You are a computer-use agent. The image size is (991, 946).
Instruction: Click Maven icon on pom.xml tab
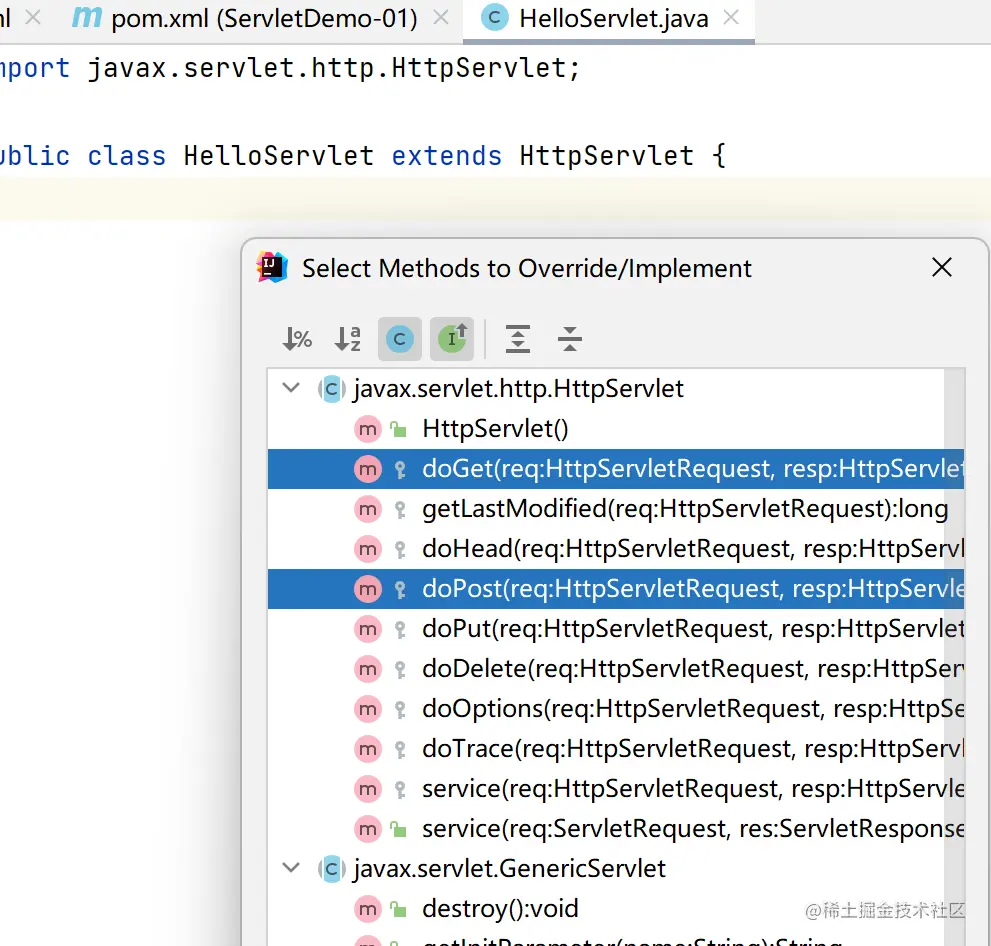[87, 18]
